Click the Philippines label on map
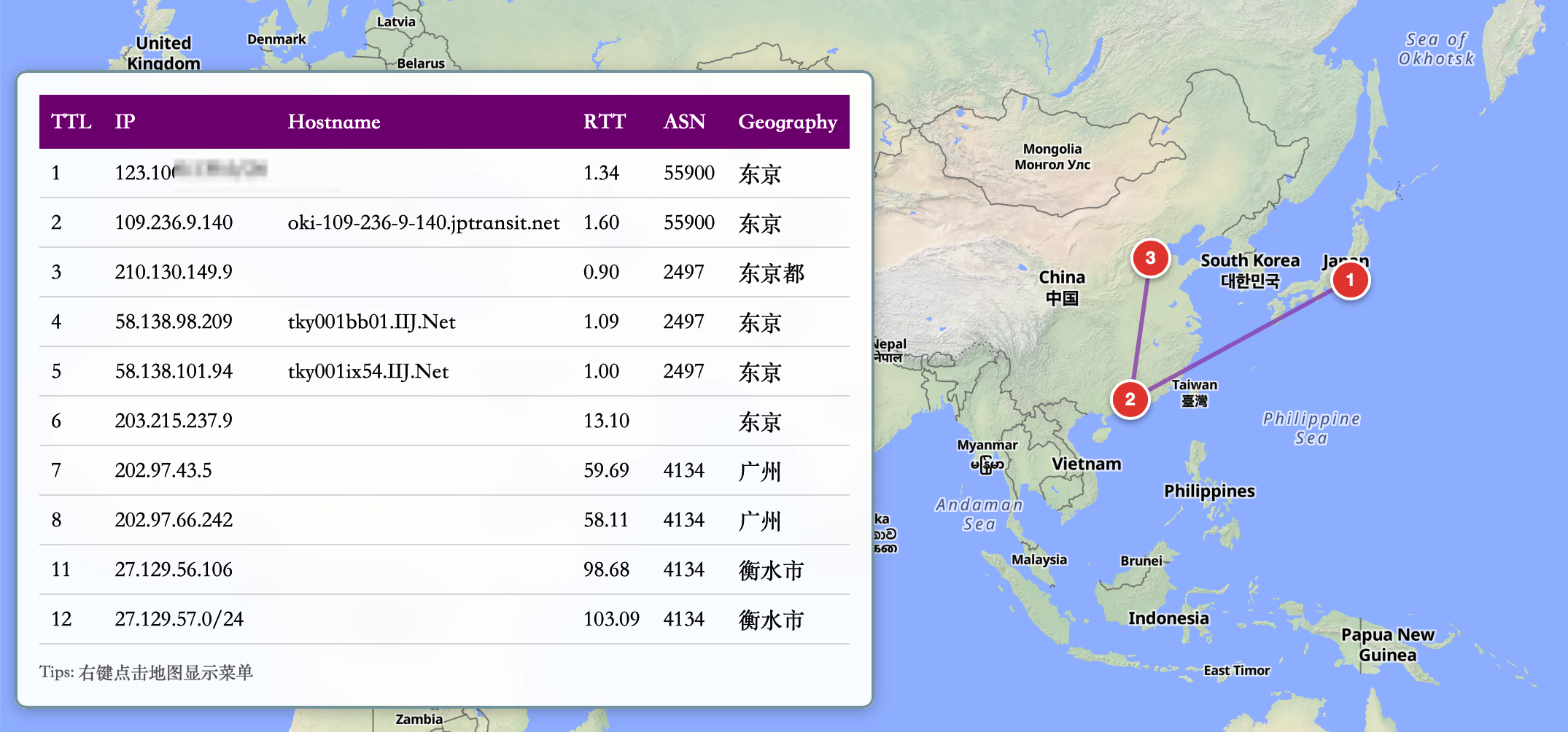 point(1209,491)
